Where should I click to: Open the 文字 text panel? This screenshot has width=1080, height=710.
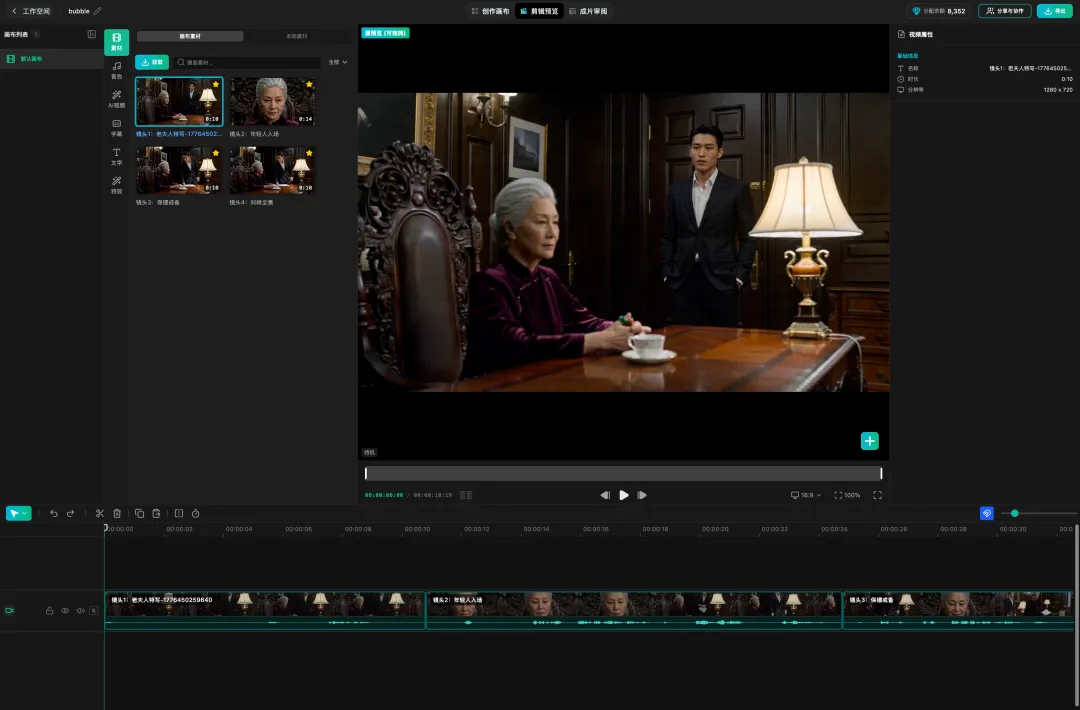click(x=116, y=157)
